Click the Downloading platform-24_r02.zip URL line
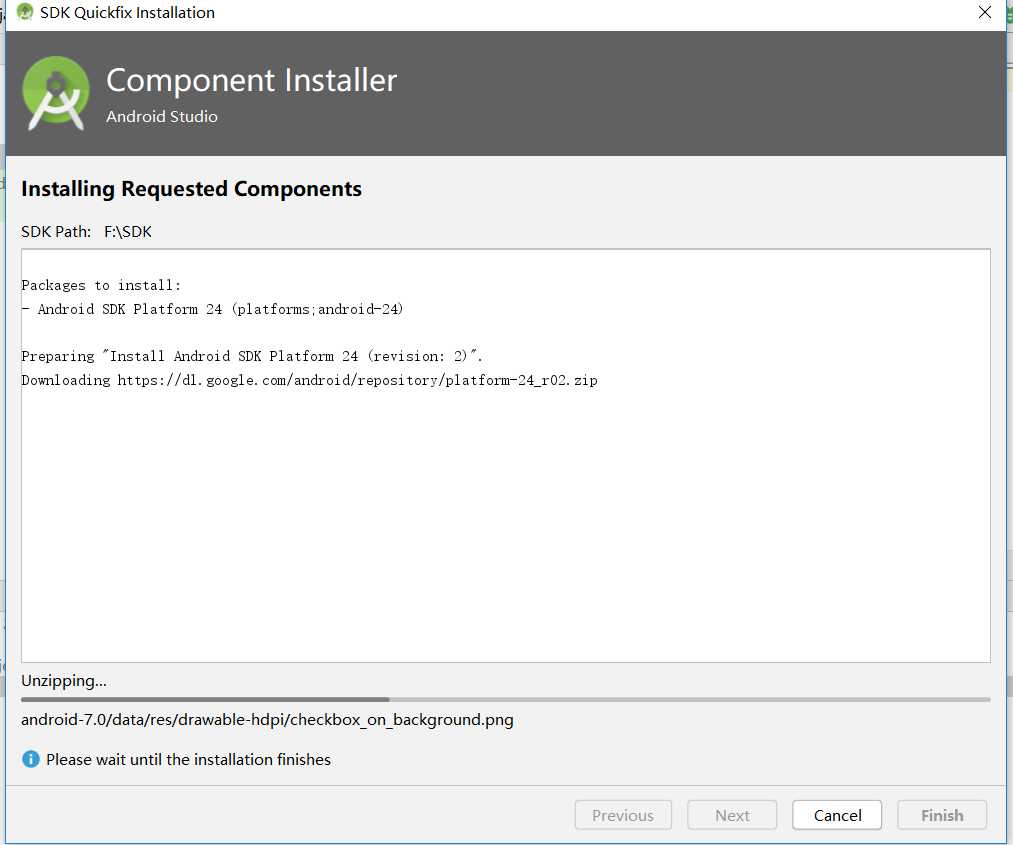1013x845 pixels. (309, 380)
